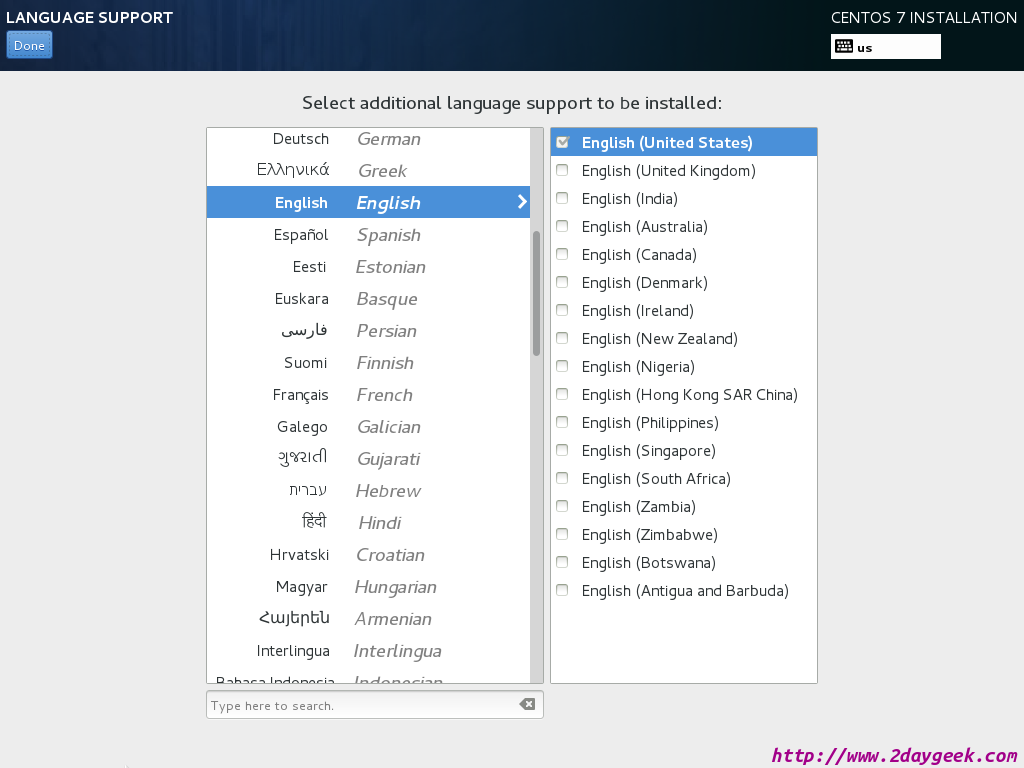This screenshot has width=1024, height=768.
Task: Pick Hindi from the language list
Action: pos(368,522)
